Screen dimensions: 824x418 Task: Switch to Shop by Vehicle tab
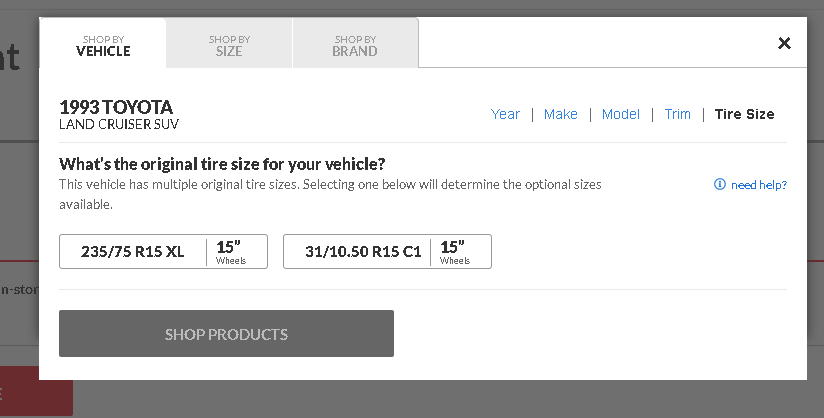click(x=103, y=43)
